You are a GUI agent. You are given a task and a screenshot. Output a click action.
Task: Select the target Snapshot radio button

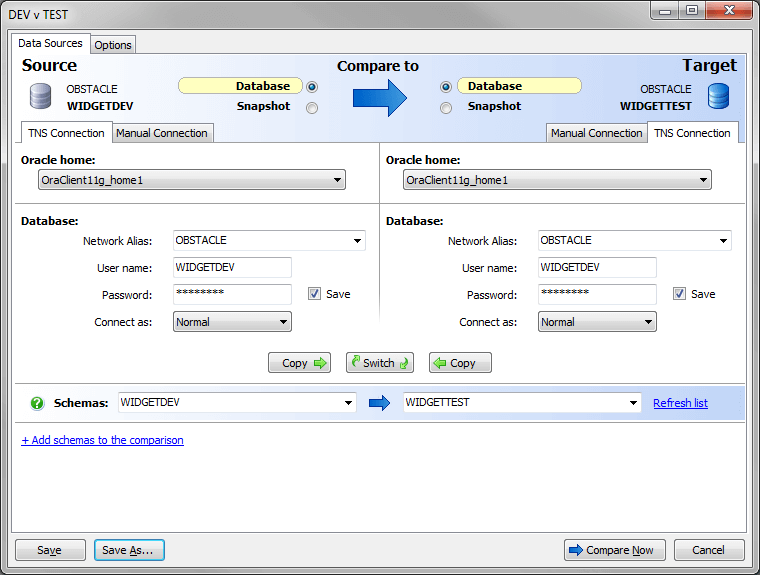446,107
